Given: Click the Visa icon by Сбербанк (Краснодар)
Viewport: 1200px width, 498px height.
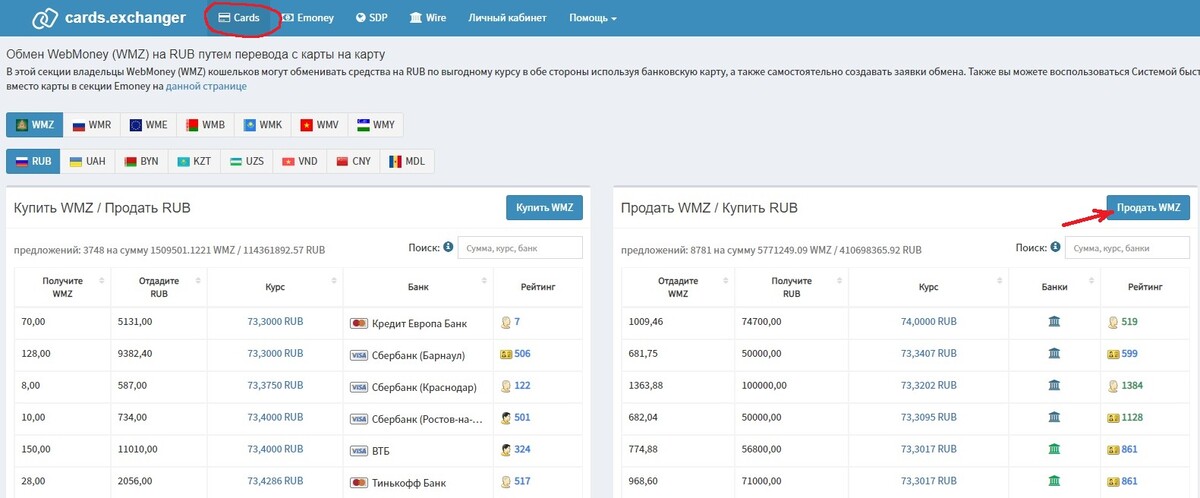Looking at the screenshot, I should 360,387.
